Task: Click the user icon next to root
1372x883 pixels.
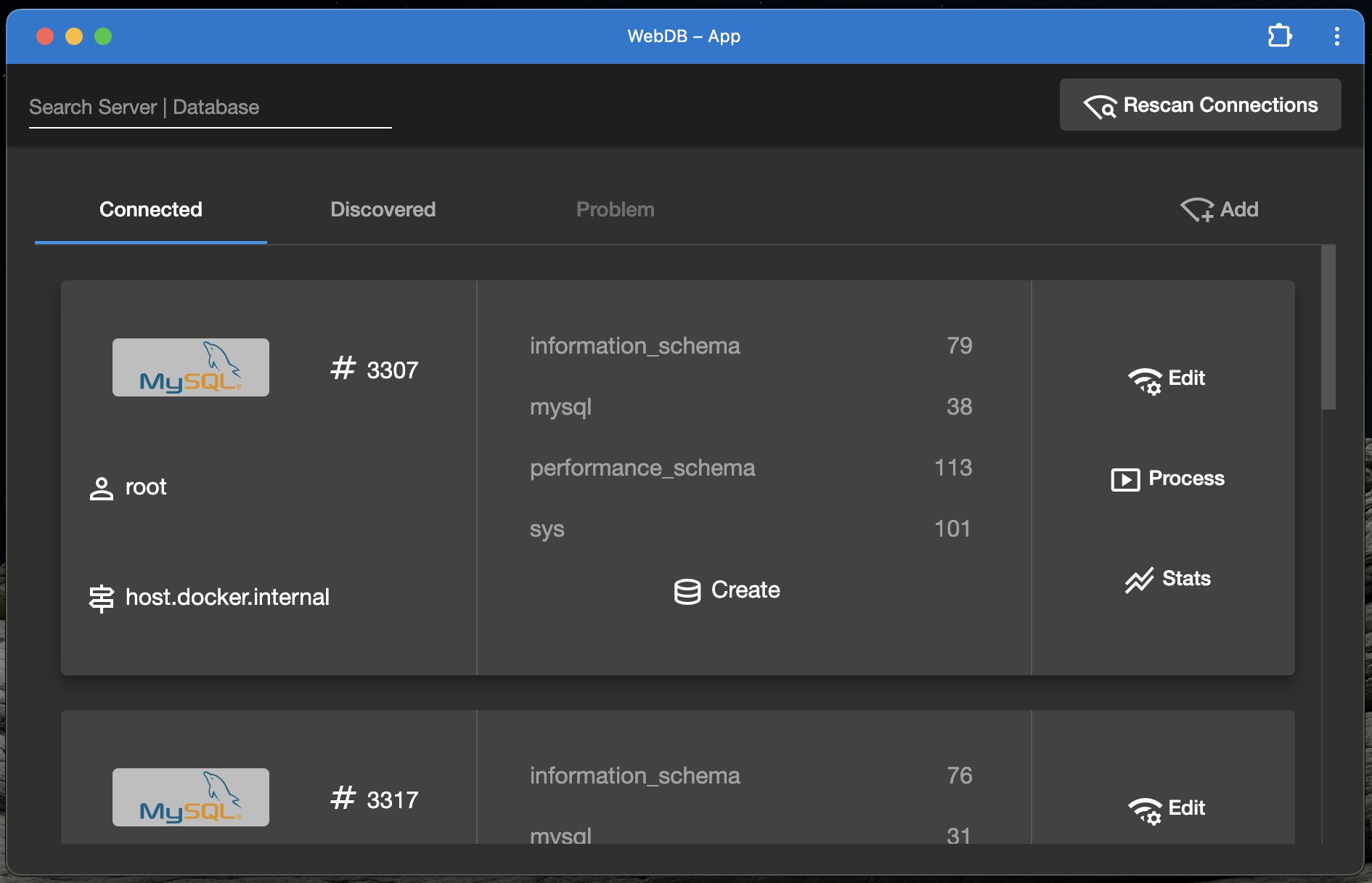Action: [x=102, y=488]
